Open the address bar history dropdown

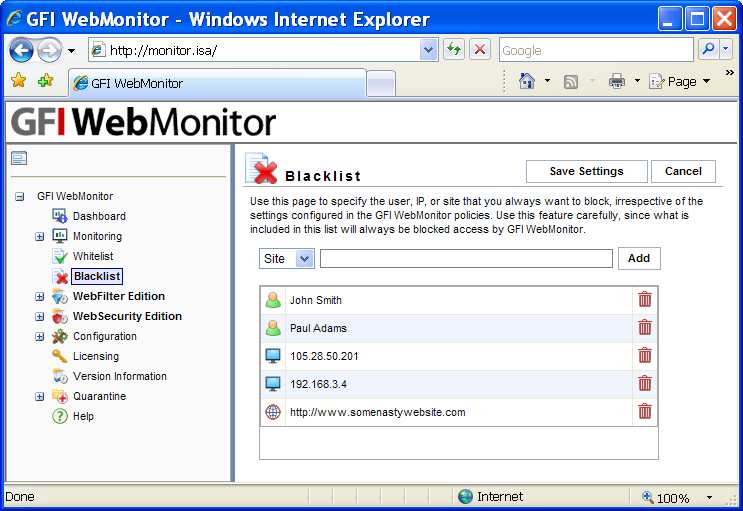428,50
